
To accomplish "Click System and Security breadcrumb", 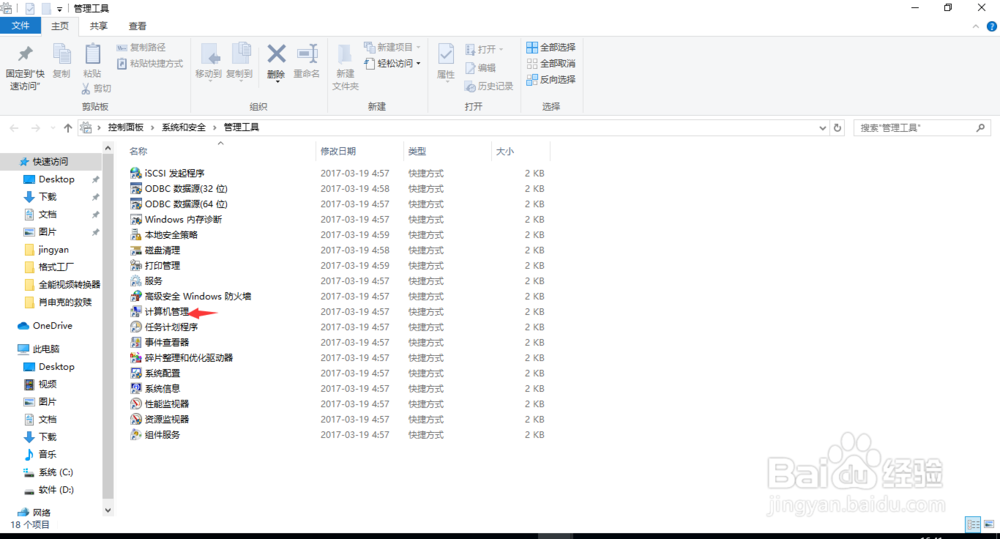I will (184, 128).
